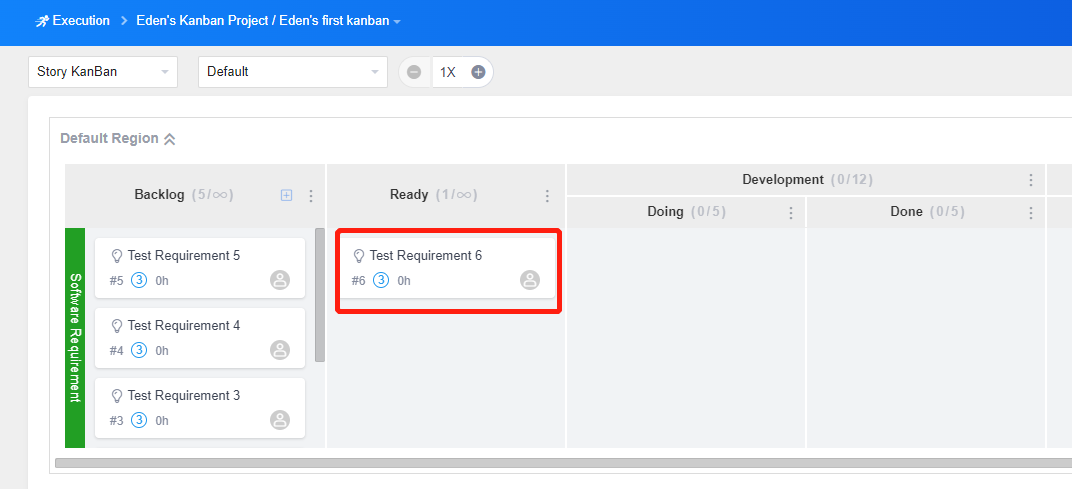The height and width of the screenshot is (489, 1072).
Task: Open Doing column three-dot menu
Action: point(791,213)
